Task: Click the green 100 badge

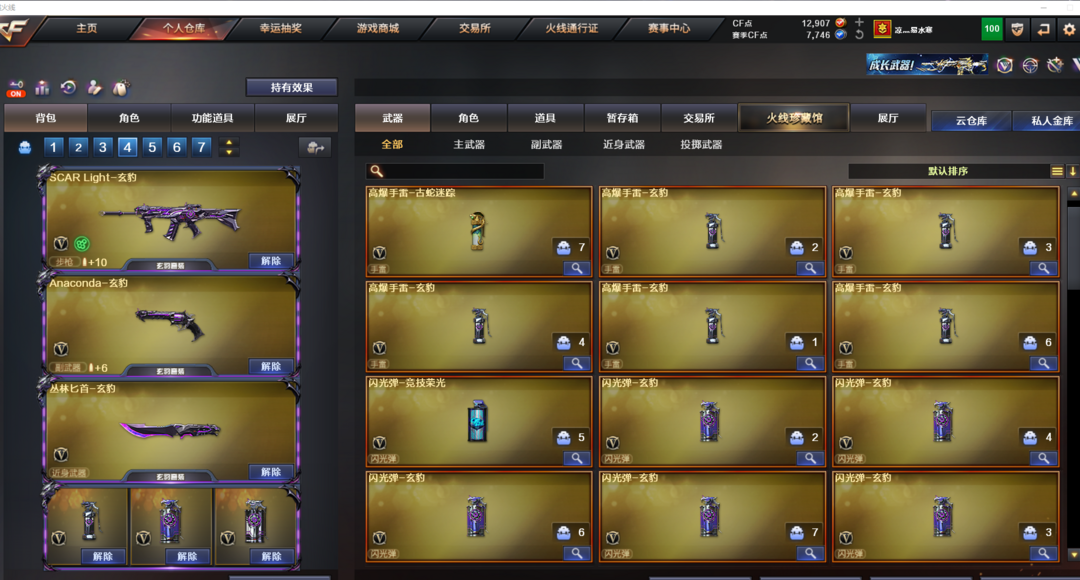Action: [x=992, y=29]
